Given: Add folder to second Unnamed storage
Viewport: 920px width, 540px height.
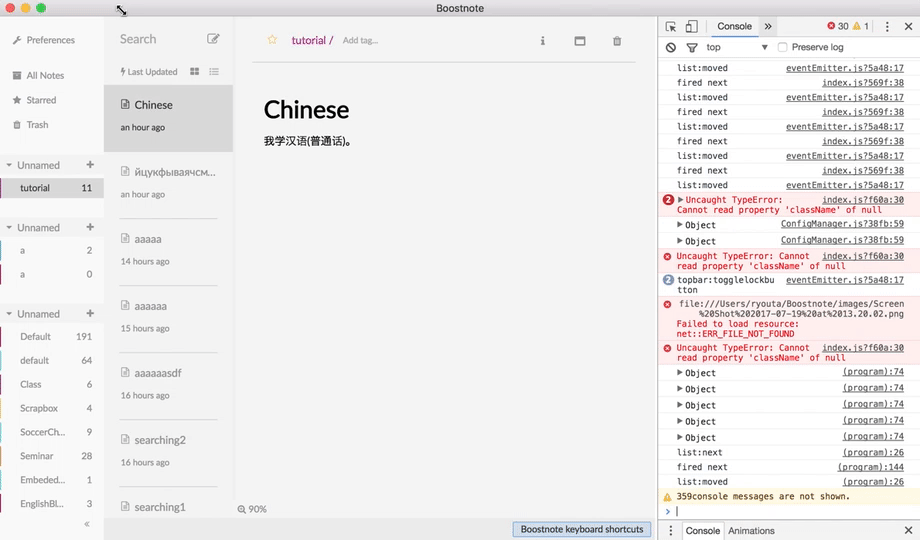Looking at the screenshot, I should tap(90, 227).
